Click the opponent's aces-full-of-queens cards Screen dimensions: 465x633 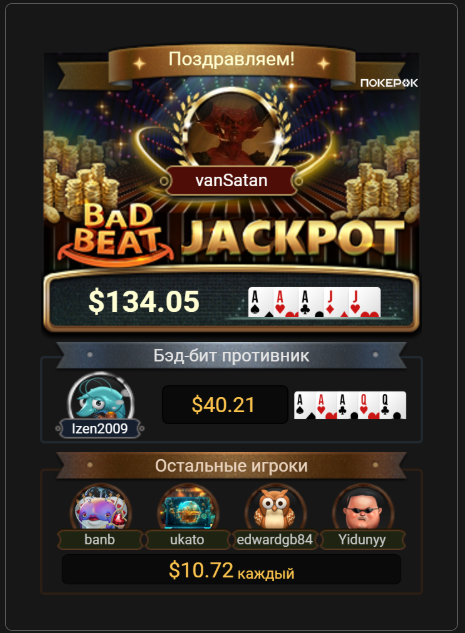[350, 405]
